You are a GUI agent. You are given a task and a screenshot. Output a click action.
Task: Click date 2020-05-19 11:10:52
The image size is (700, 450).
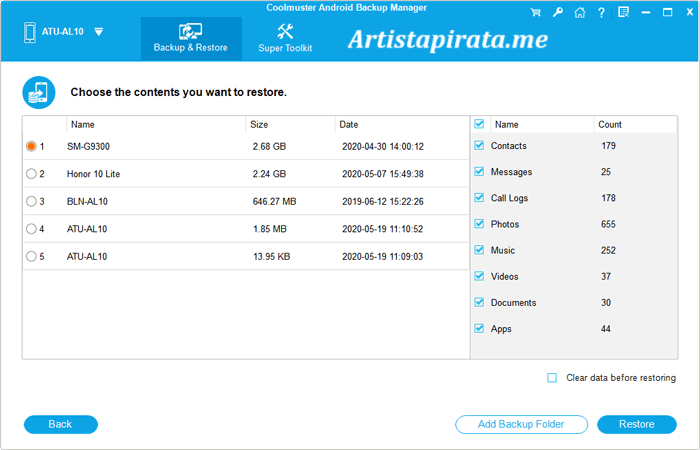[x=383, y=229]
